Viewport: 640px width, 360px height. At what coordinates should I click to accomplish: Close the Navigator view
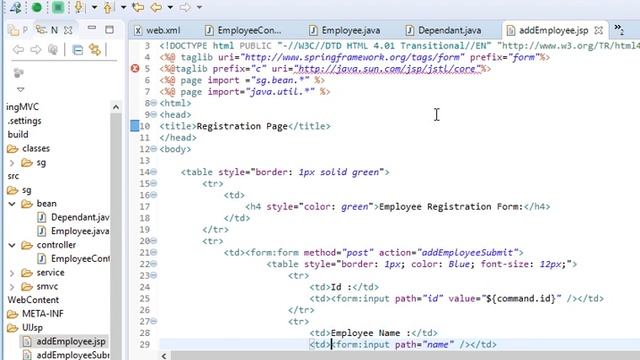point(68,30)
